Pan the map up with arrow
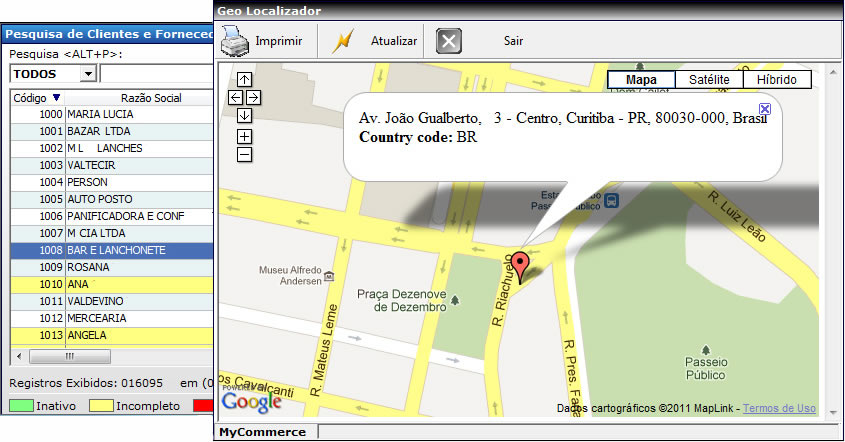Image resolution: width=845 pixels, height=442 pixels. tap(244, 80)
